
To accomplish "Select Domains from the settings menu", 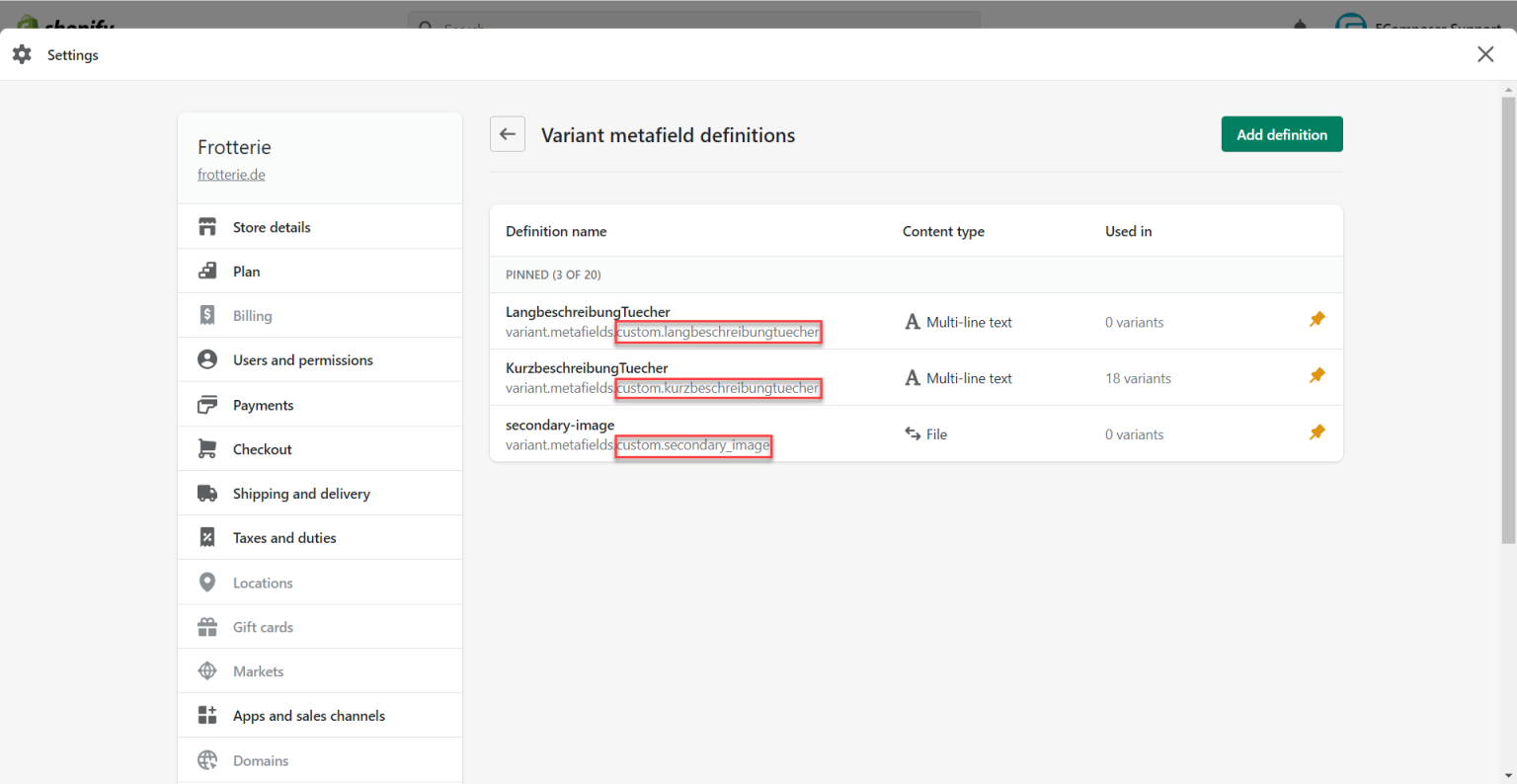I will point(260,759).
